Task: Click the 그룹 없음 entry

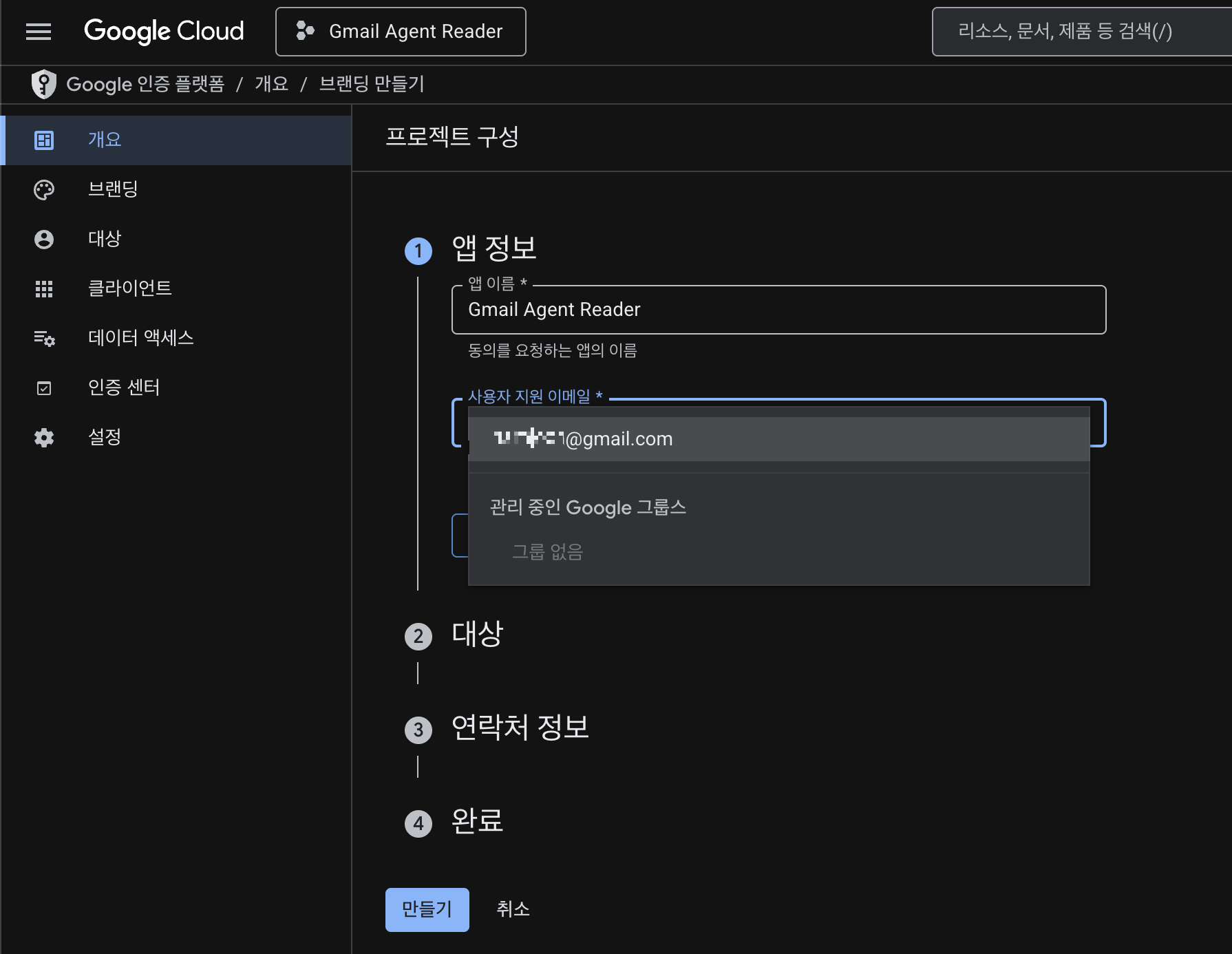Action: click(547, 552)
